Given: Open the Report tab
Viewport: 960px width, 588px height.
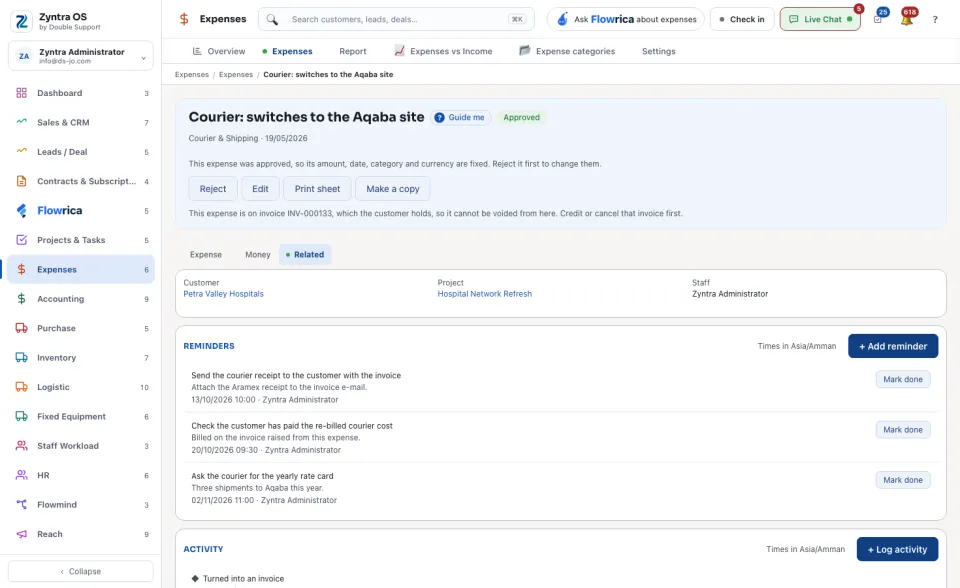Looking at the screenshot, I should 353,51.
